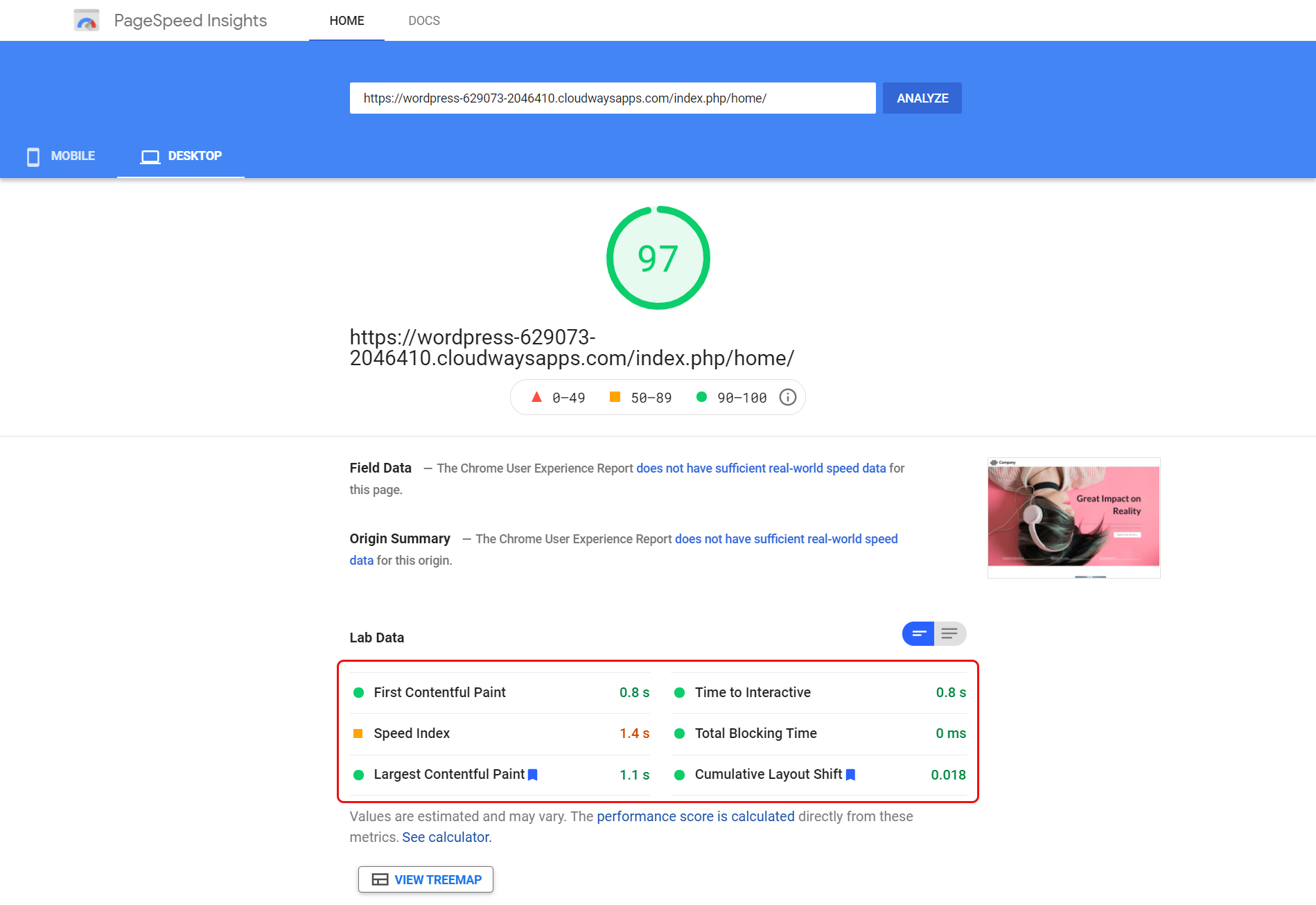The height and width of the screenshot is (905, 1316).
Task: Click the ANALYZE button
Action: pyautogui.click(x=922, y=98)
